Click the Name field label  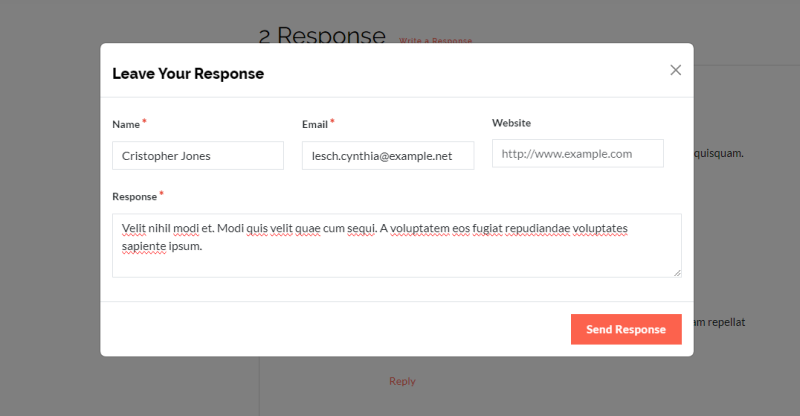pyautogui.click(x=126, y=125)
